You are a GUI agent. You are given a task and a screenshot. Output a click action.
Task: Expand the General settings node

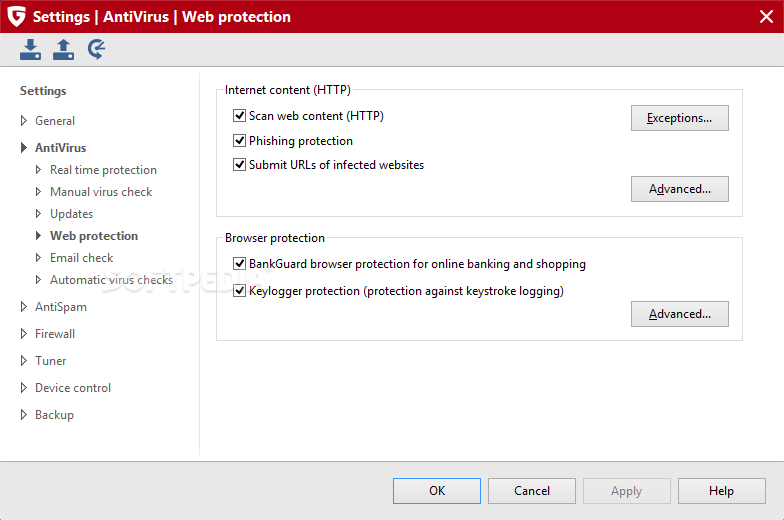24,120
